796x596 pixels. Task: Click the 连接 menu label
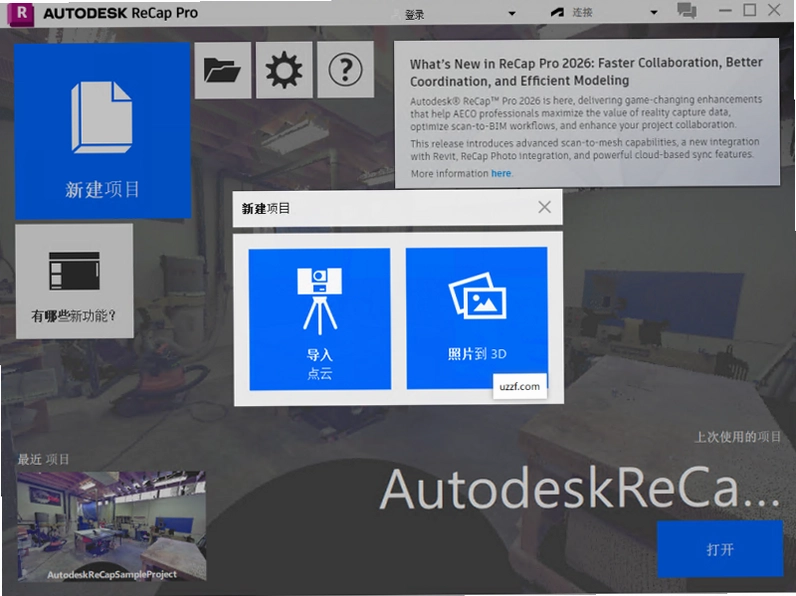pos(582,12)
